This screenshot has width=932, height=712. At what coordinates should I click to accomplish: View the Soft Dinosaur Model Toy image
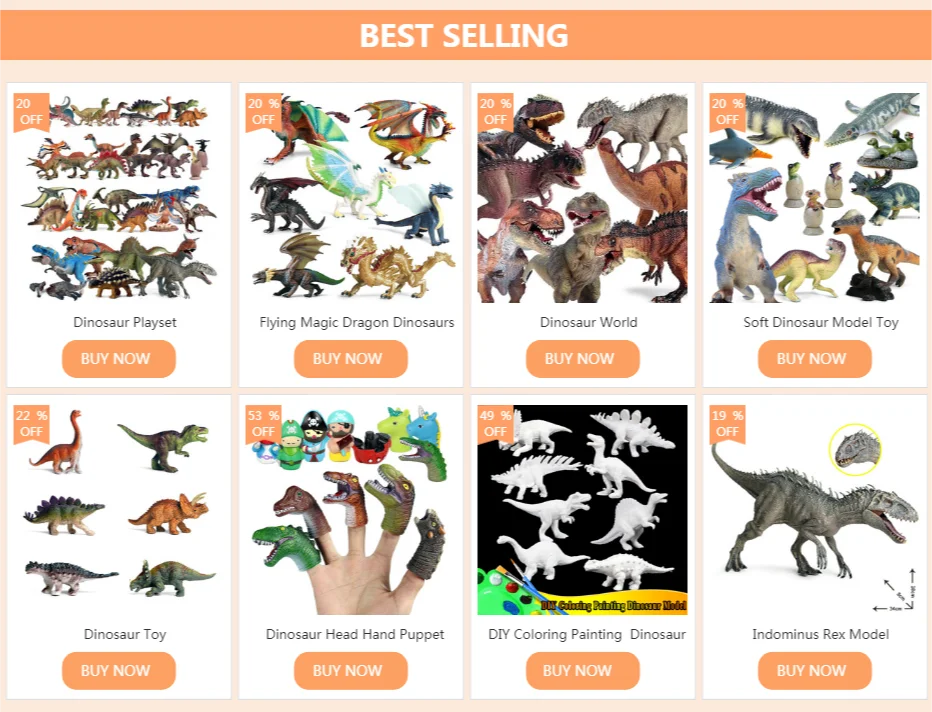click(x=814, y=197)
